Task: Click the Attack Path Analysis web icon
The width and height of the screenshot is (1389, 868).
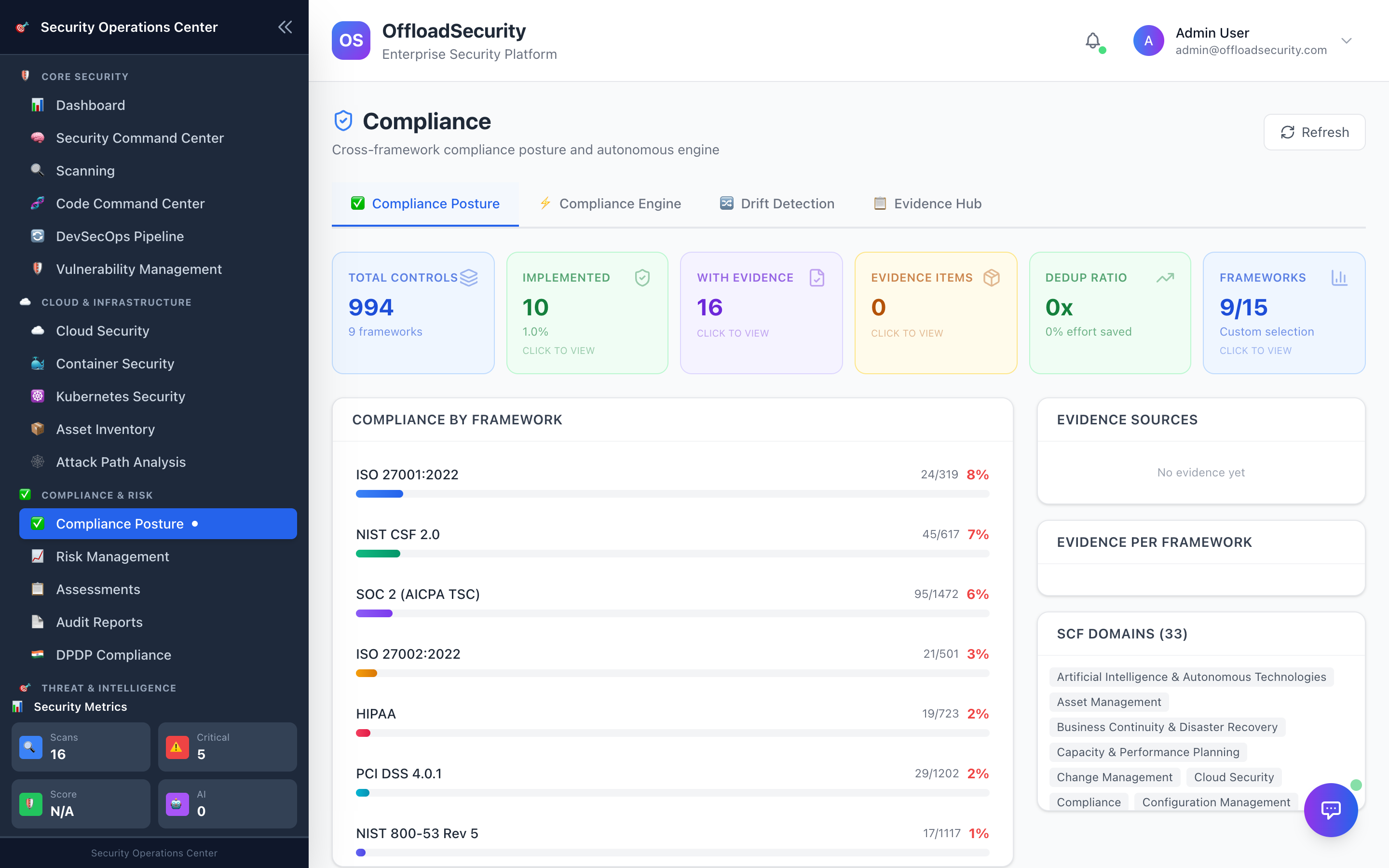Action: [x=37, y=461]
